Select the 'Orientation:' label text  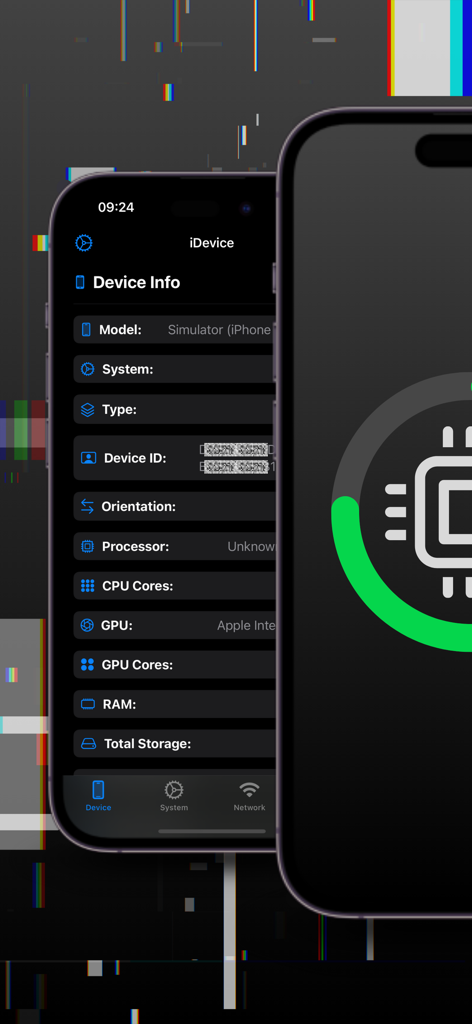click(x=138, y=506)
